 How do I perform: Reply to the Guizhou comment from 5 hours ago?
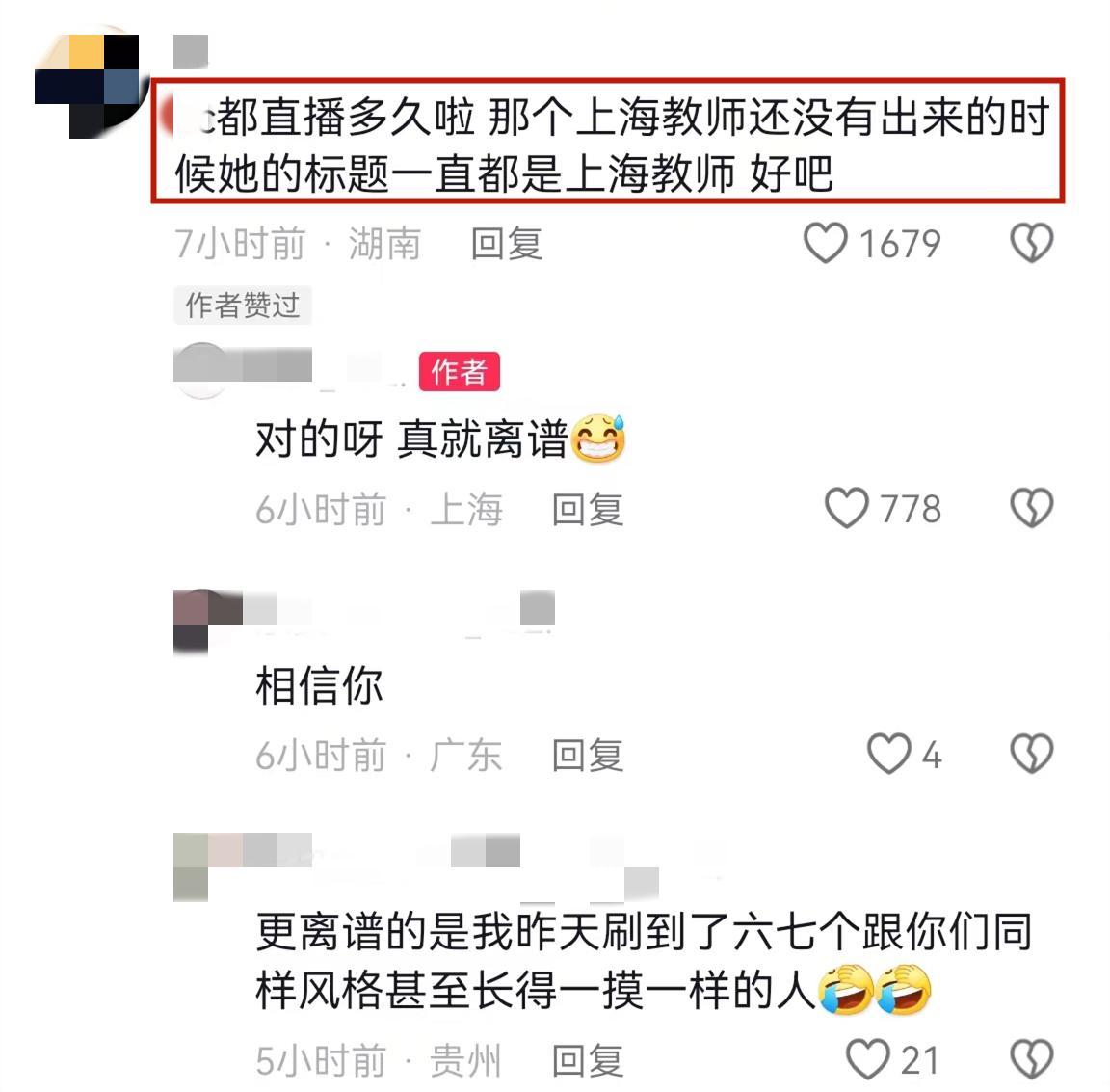click(588, 1060)
